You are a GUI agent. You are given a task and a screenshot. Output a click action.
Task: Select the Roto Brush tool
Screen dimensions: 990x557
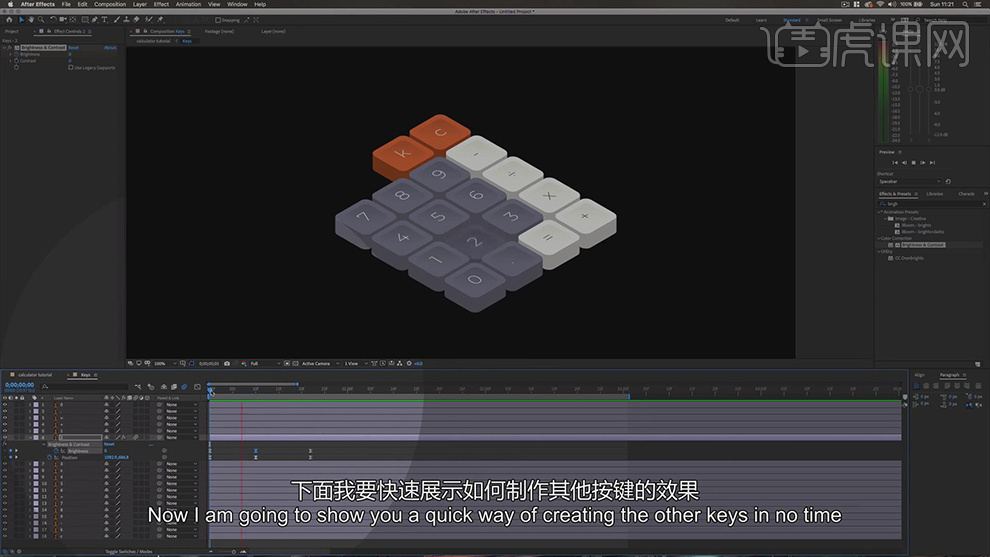pos(149,20)
